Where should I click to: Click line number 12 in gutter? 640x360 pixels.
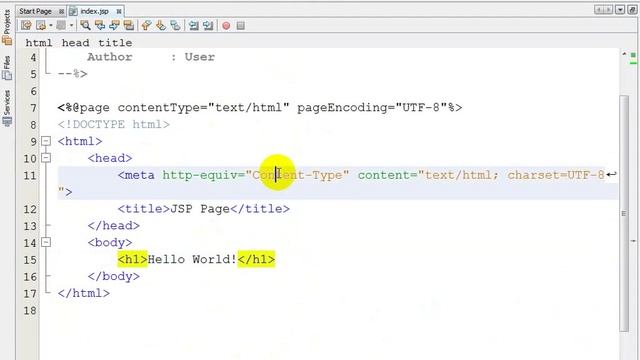click(30, 209)
